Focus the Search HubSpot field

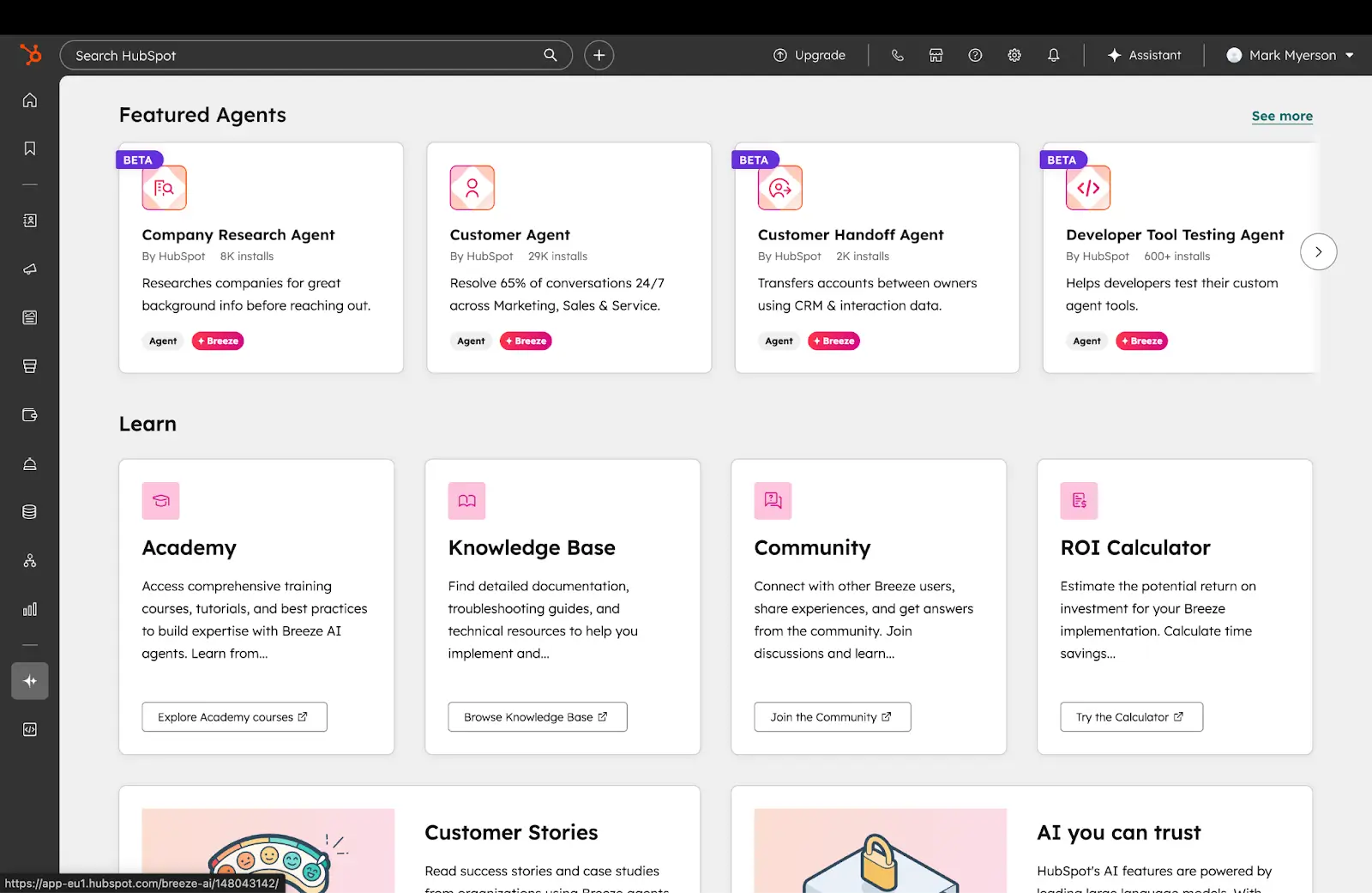316,55
